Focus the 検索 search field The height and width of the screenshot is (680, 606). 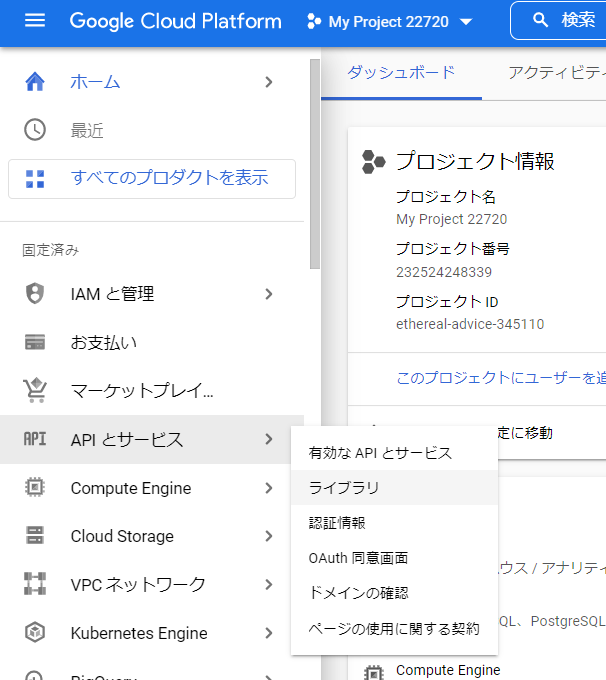click(559, 20)
